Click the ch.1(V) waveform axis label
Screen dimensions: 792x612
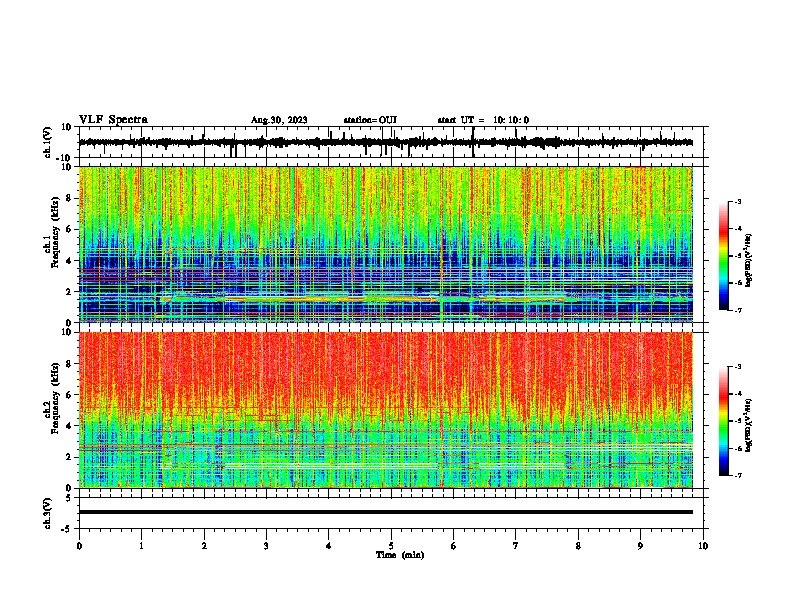48,142
